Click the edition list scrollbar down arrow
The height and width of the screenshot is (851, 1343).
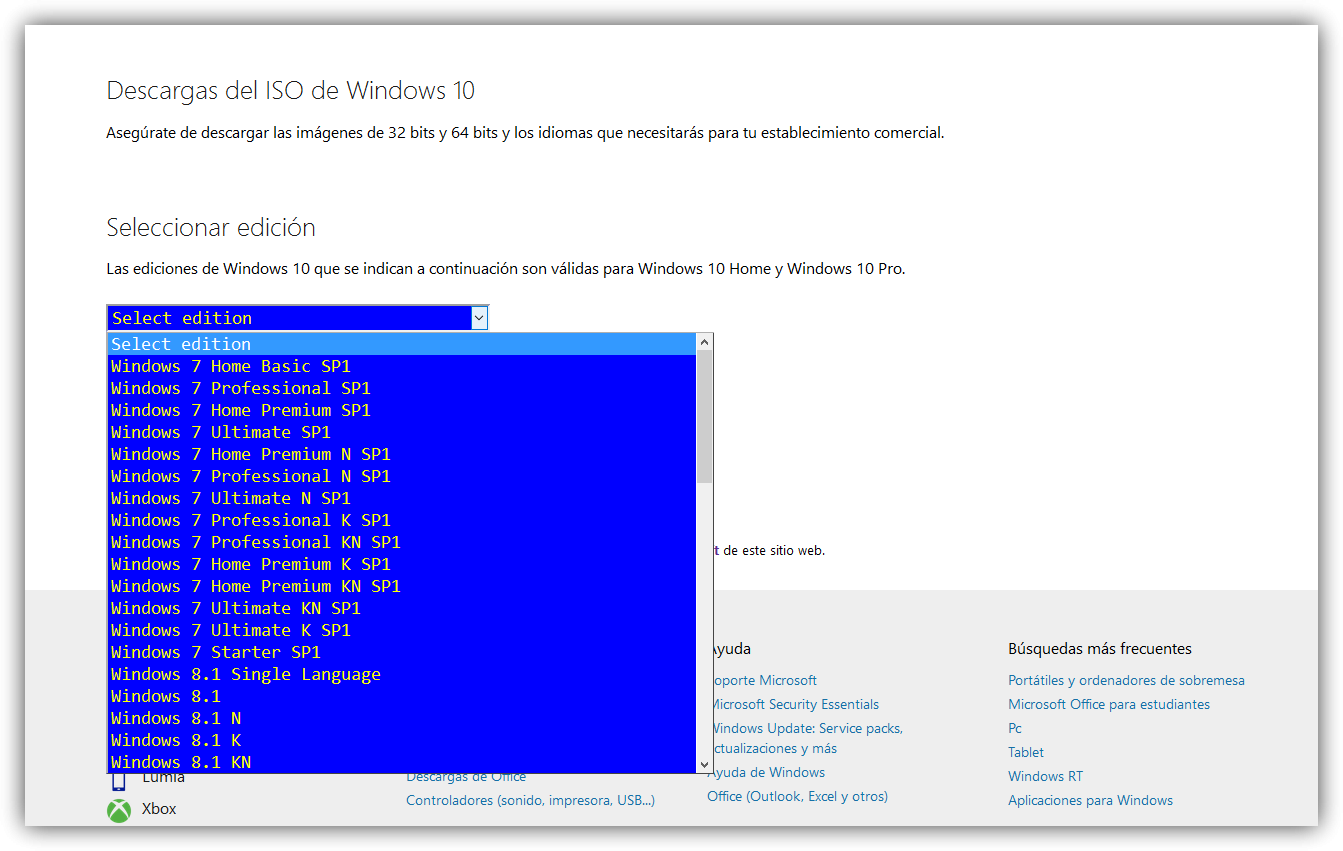[x=704, y=764]
